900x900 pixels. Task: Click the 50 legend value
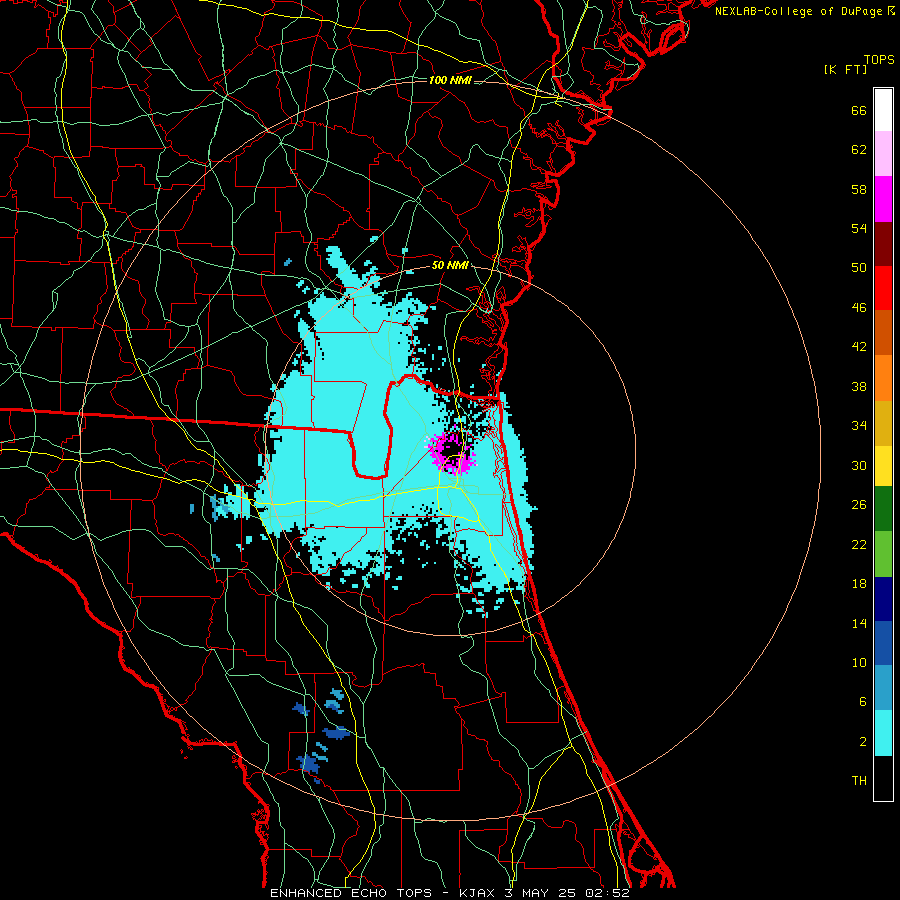859,268
